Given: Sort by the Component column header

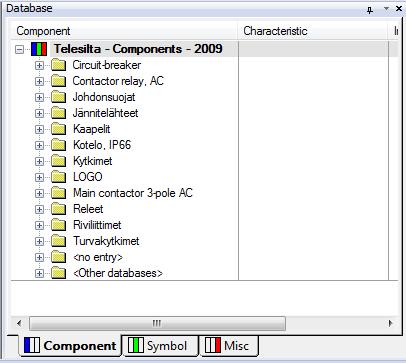Looking at the screenshot, I should (124, 31).
